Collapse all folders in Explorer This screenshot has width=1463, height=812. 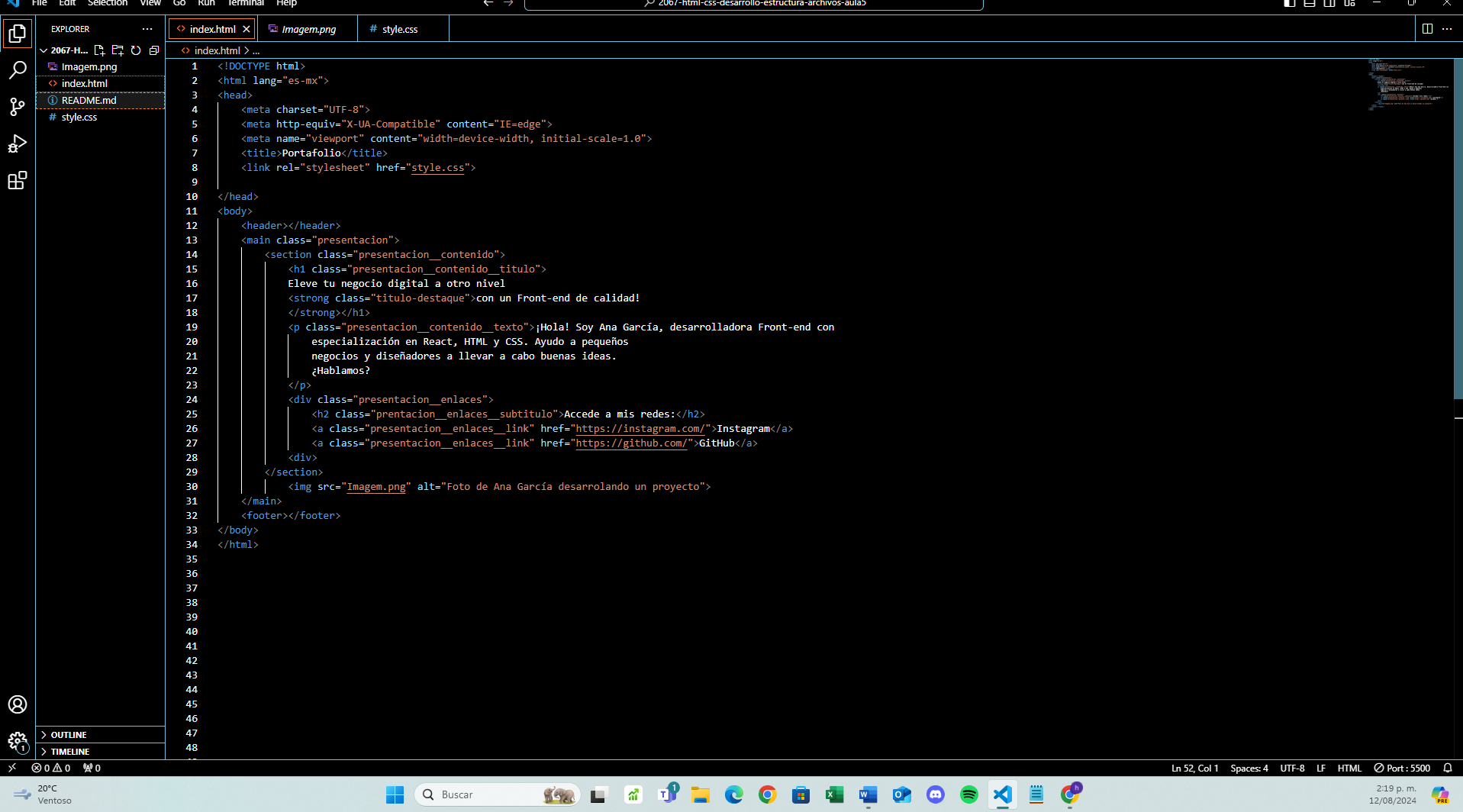pos(154,50)
